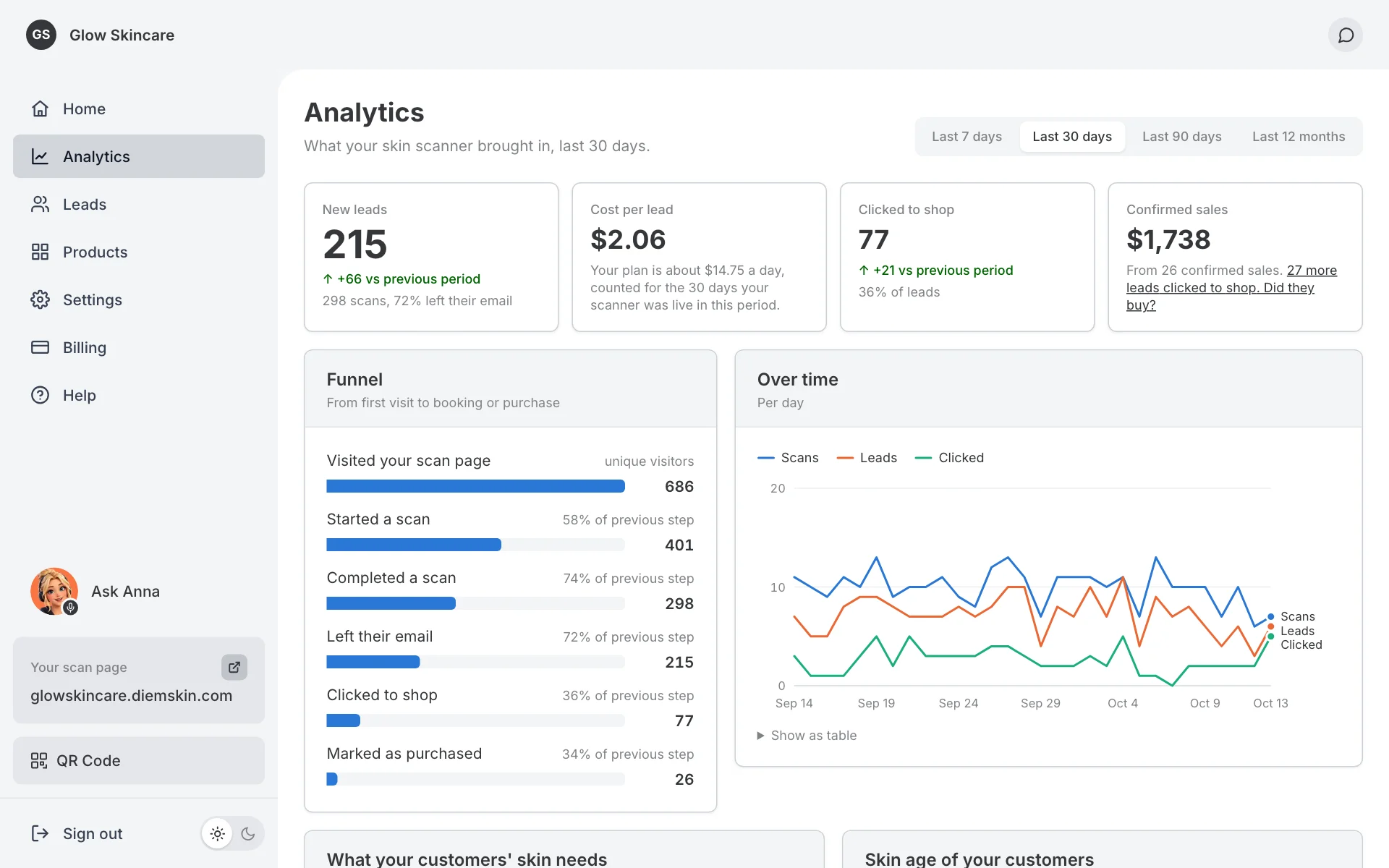
Task: Click funnel value 401
Action: 679,545
